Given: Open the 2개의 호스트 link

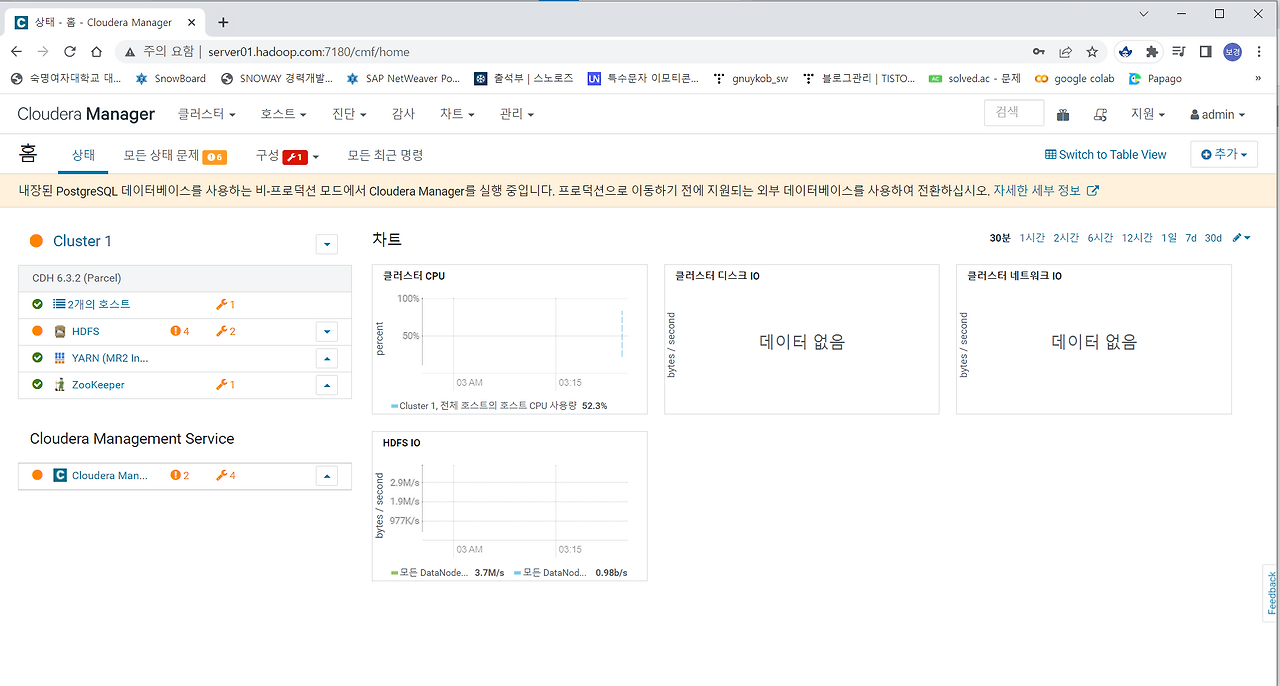Looking at the screenshot, I should click(99, 304).
